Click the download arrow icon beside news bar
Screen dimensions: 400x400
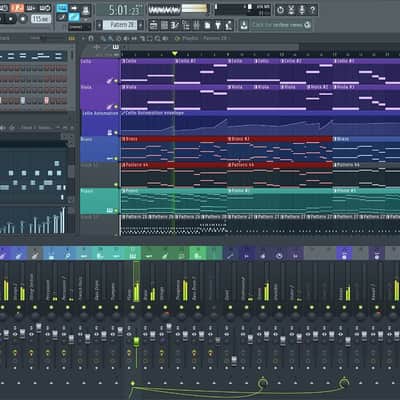[x=244, y=25]
